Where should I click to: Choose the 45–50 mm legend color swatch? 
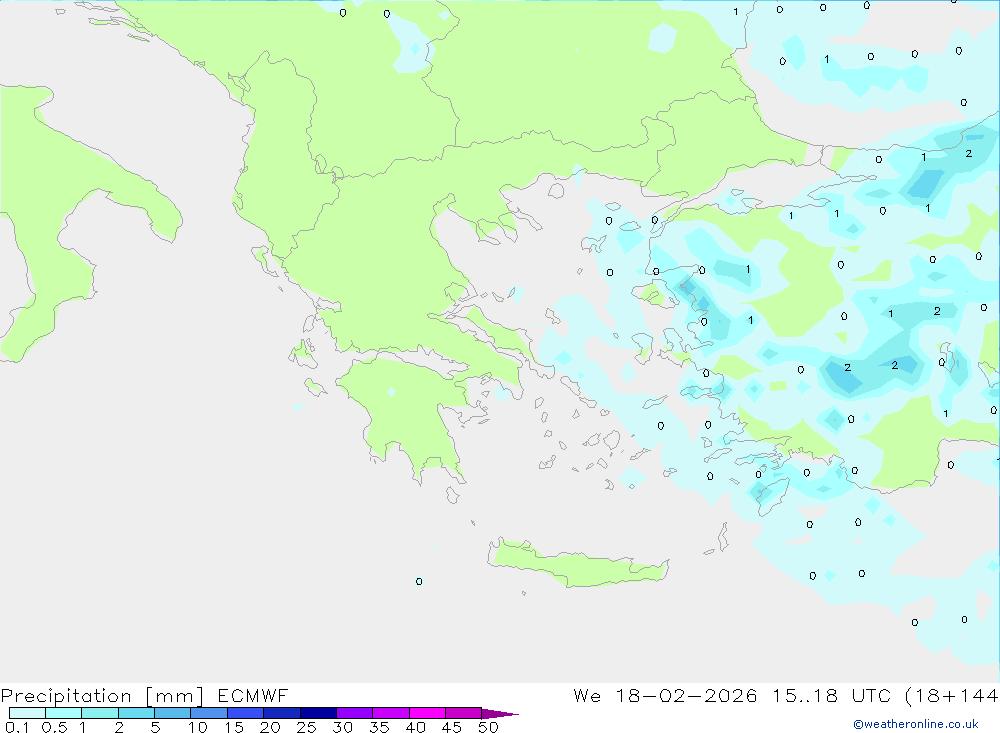463,713
